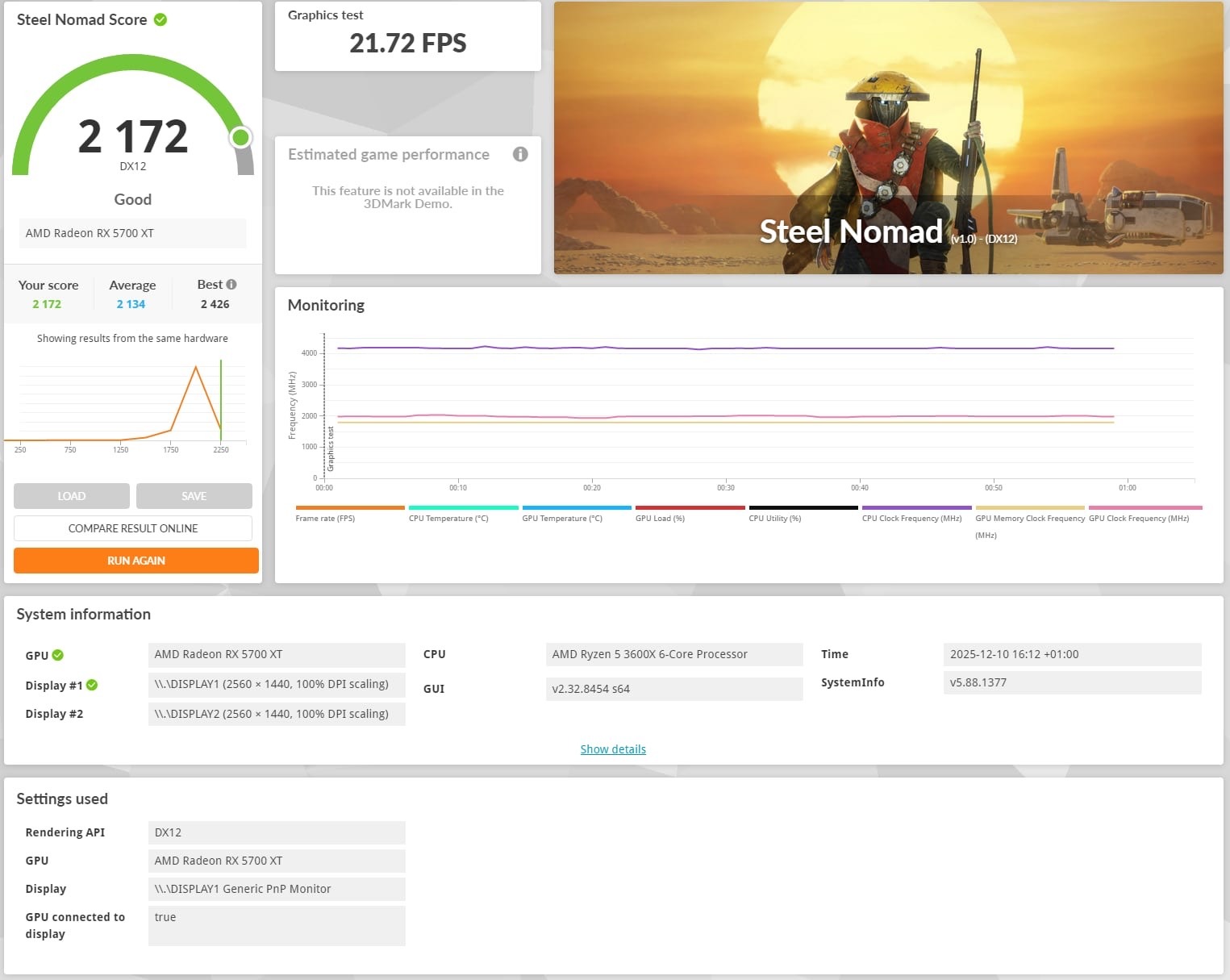This screenshot has height=980, width=1230.
Task: Toggle the CPU Temperature legend series
Action: click(x=463, y=514)
